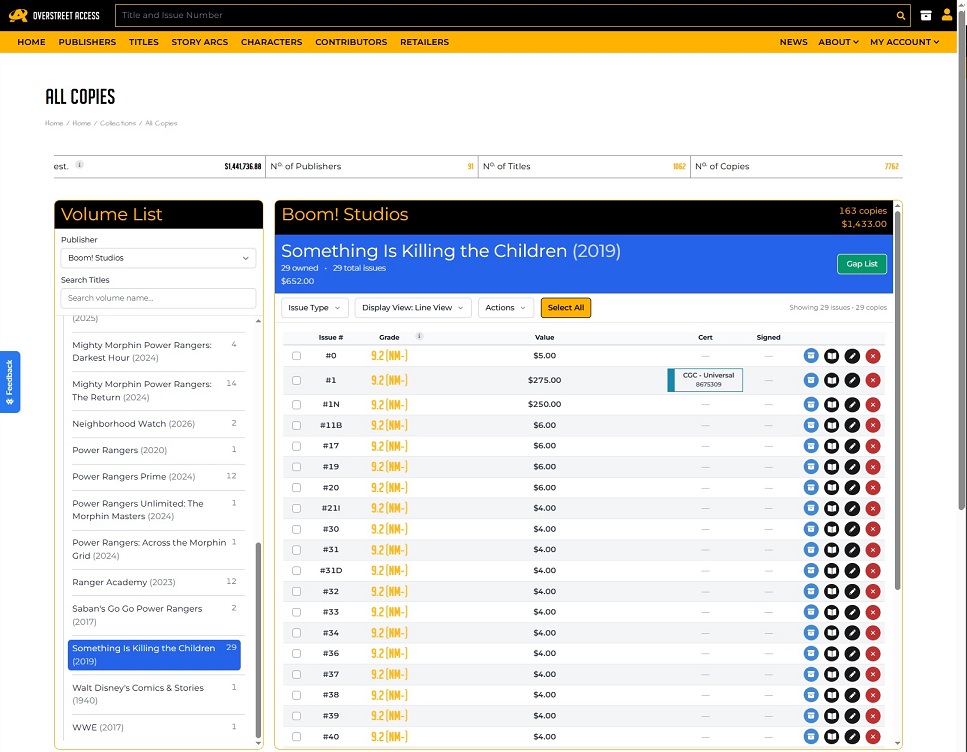The image size is (967, 752).
Task: Open the Publisher dropdown showing Boom! Studios
Action: point(158,258)
